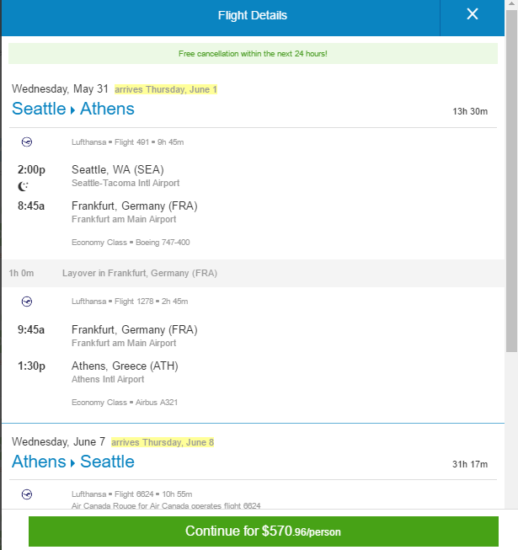The width and height of the screenshot is (518, 550).
Task: Click 'arrives Thursday, June 8' highlight
Action: 163,443
